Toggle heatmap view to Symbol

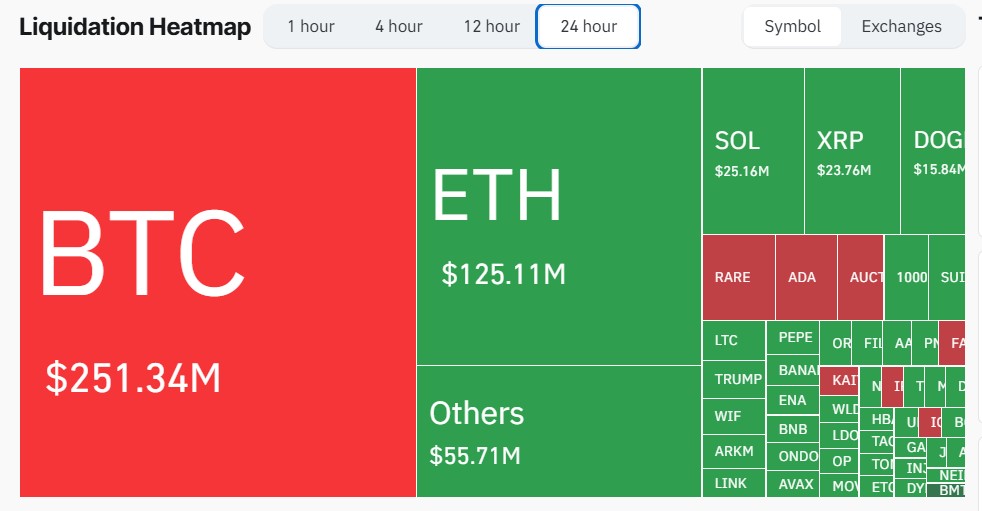click(x=792, y=26)
